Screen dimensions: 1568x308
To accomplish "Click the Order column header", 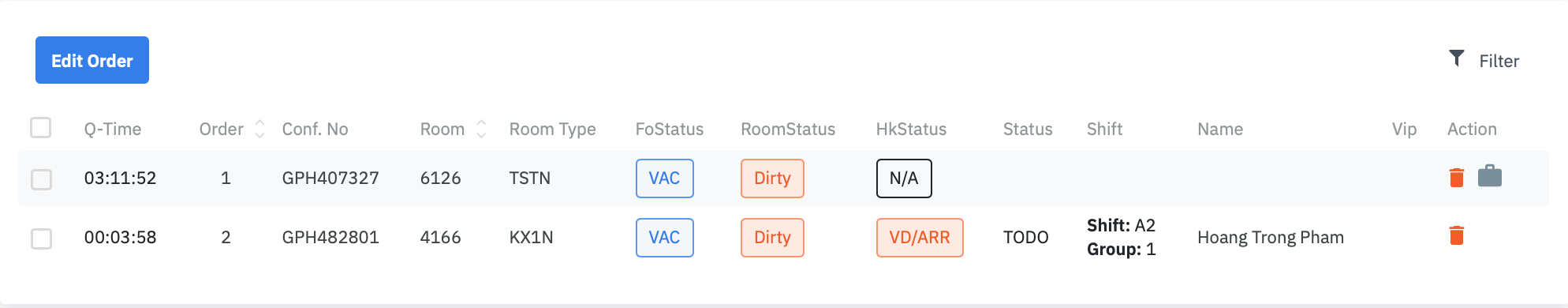I will coord(221,129).
